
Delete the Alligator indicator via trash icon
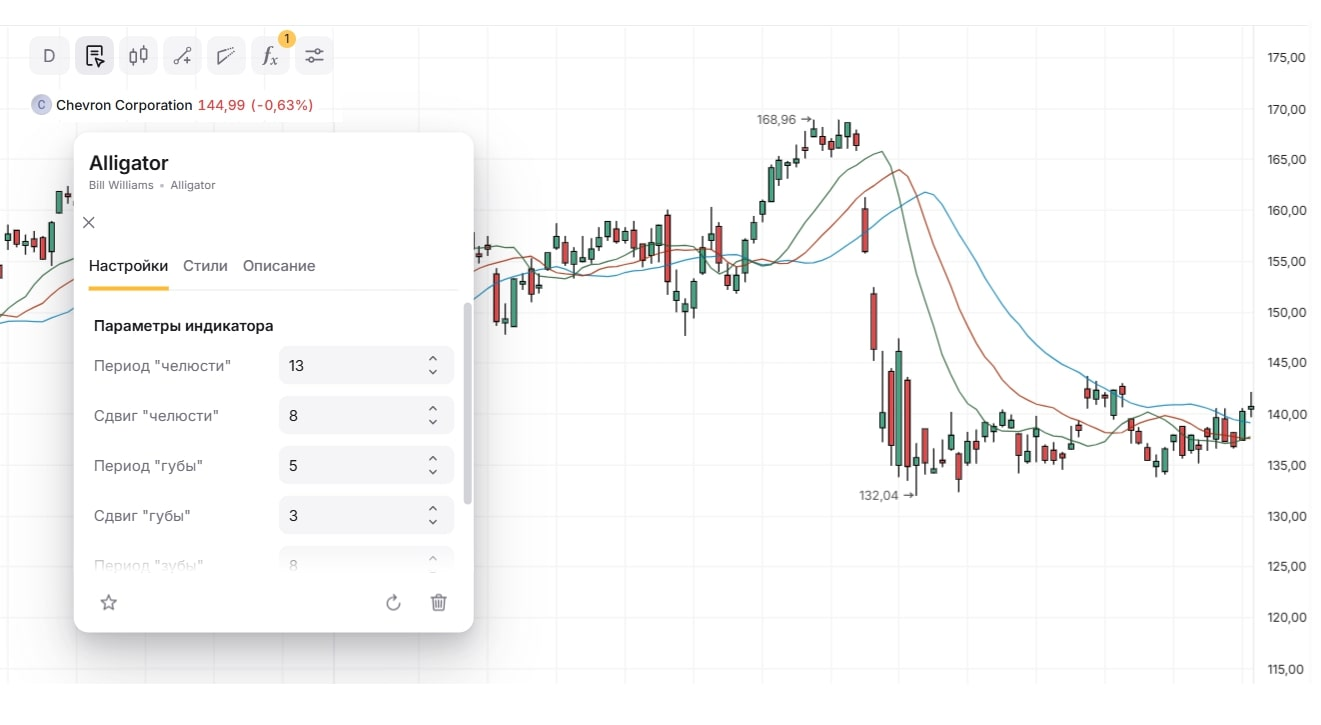point(438,602)
